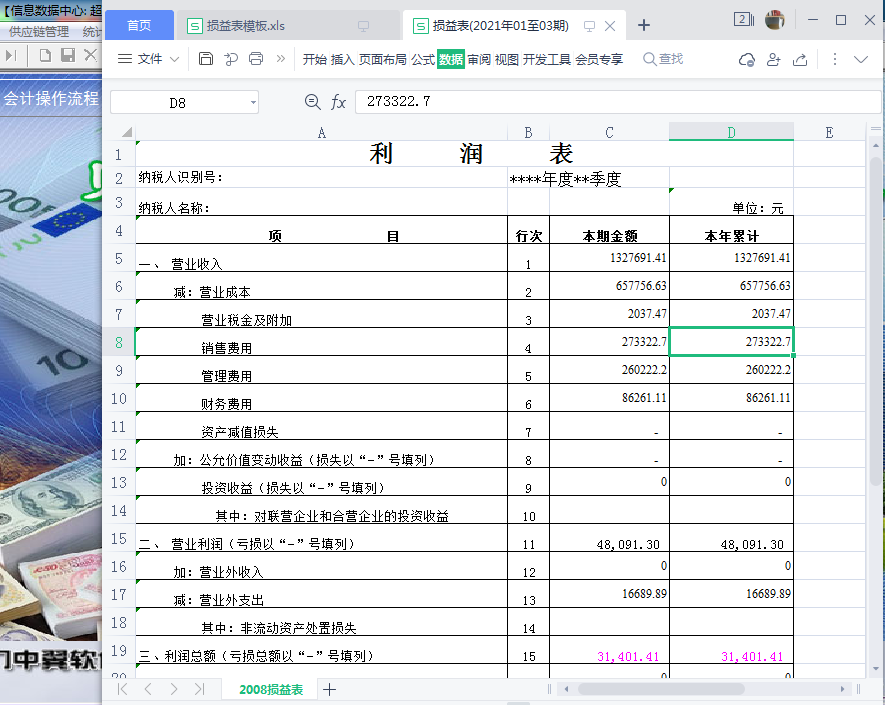Switch to the 视图 ribbon tab
The height and width of the screenshot is (705, 885).
pyautogui.click(x=506, y=59)
